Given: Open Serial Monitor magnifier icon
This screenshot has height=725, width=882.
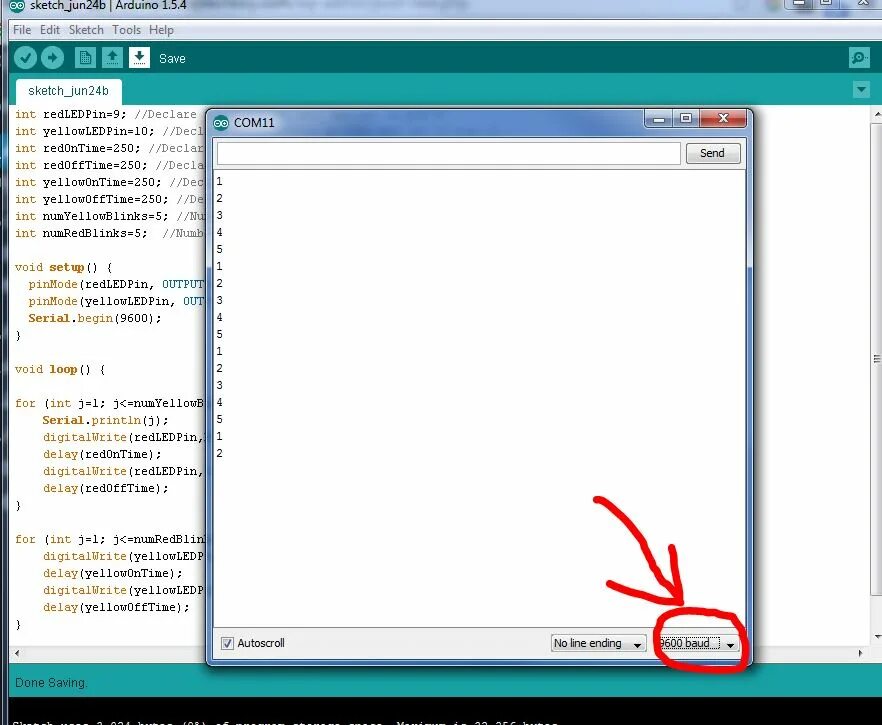Looking at the screenshot, I should click(x=859, y=57).
